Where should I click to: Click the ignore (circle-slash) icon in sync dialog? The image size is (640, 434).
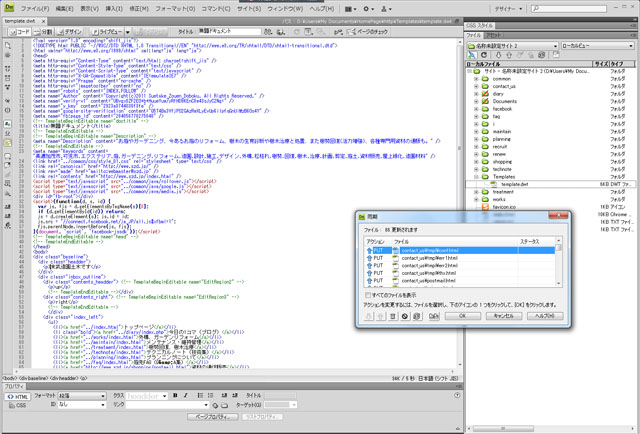pos(404,316)
